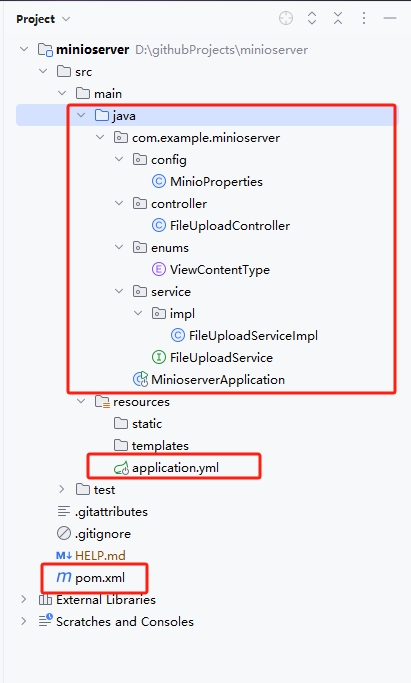This screenshot has width=411, height=683.
Task: Collapse the resources folder
Action: (x=81, y=401)
